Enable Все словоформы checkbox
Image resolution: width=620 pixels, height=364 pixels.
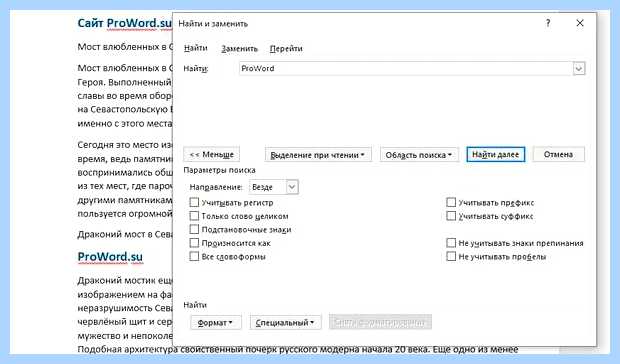[x=194, y=256]
